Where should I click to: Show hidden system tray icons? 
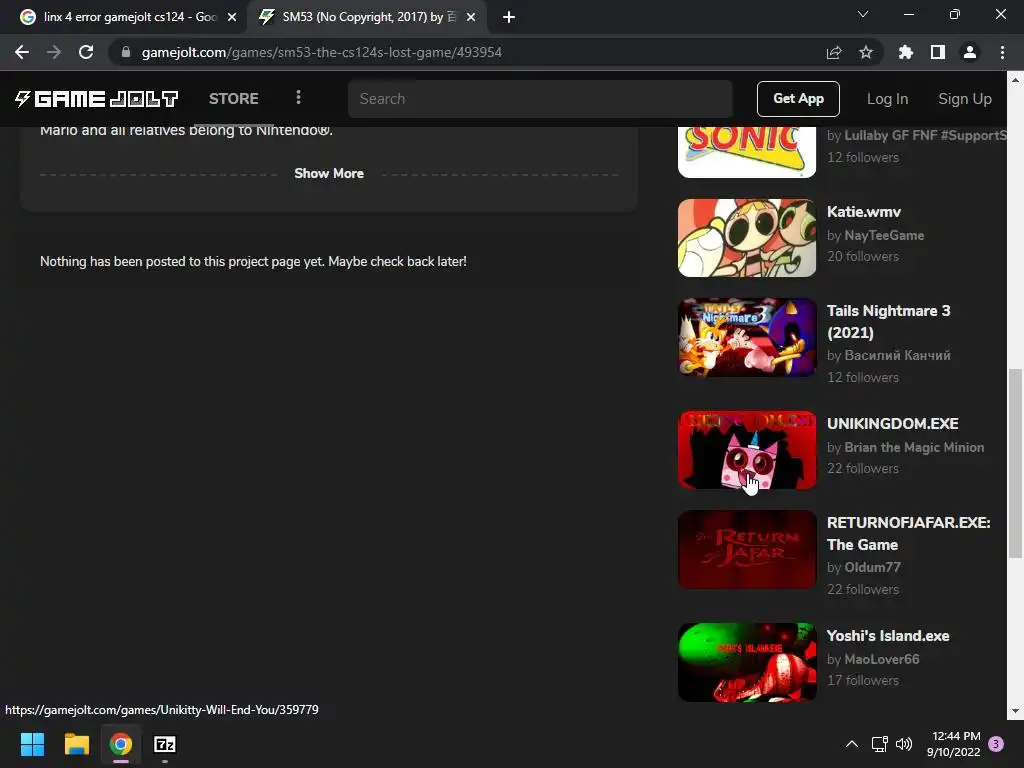point(852,744)
